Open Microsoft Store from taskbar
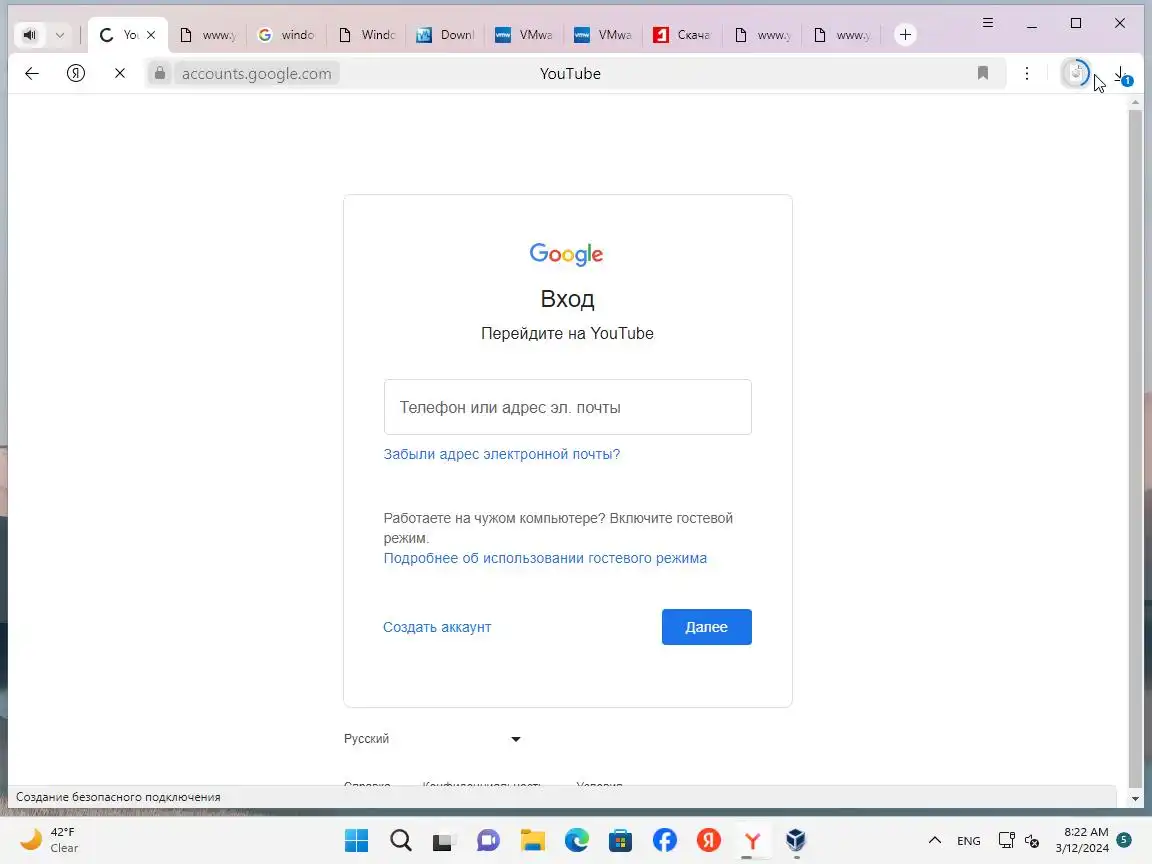This screenshot has width=1152, height=864. tap(620, 840)
